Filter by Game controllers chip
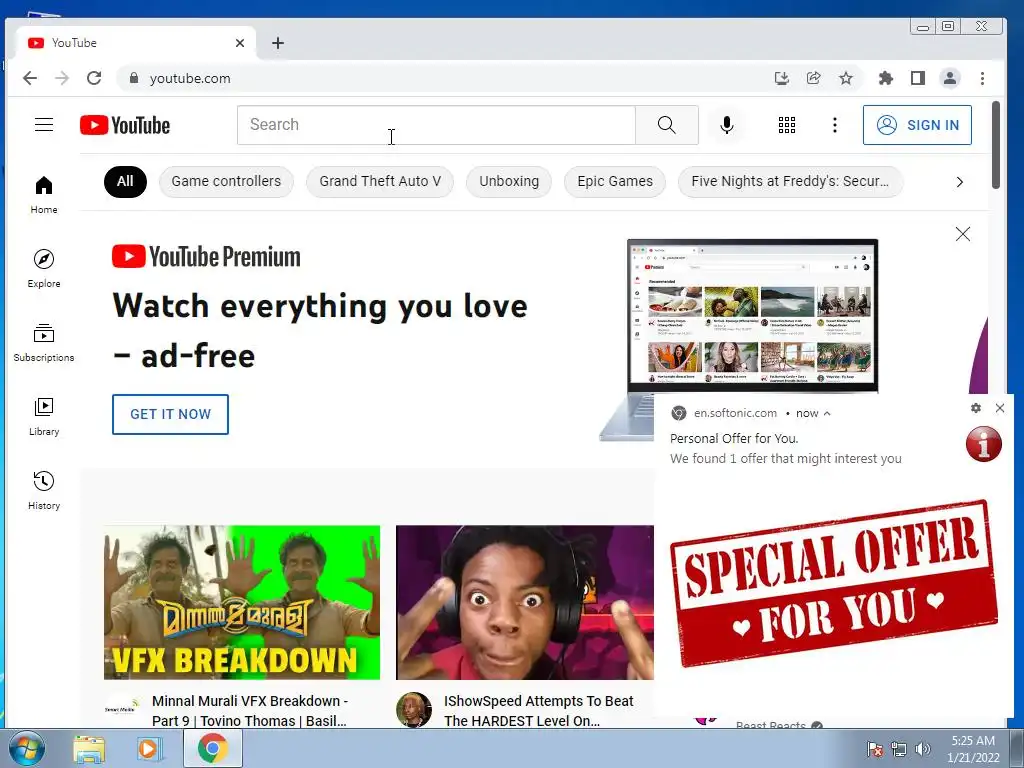Screen dimensions: 1024x768 [x=226, y=182]
